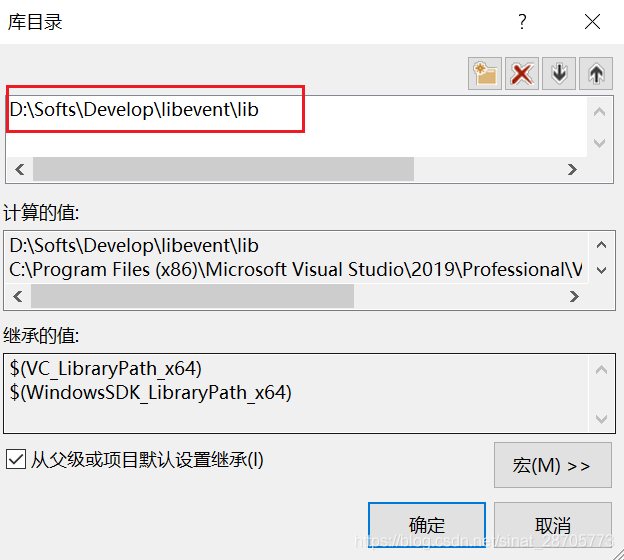This screenshot has height=560, width=624.
Task: Select D:\Softs\Develop\libevent\lib line in 计算的值
Action: pyautogui.click(x=134, y=246)
